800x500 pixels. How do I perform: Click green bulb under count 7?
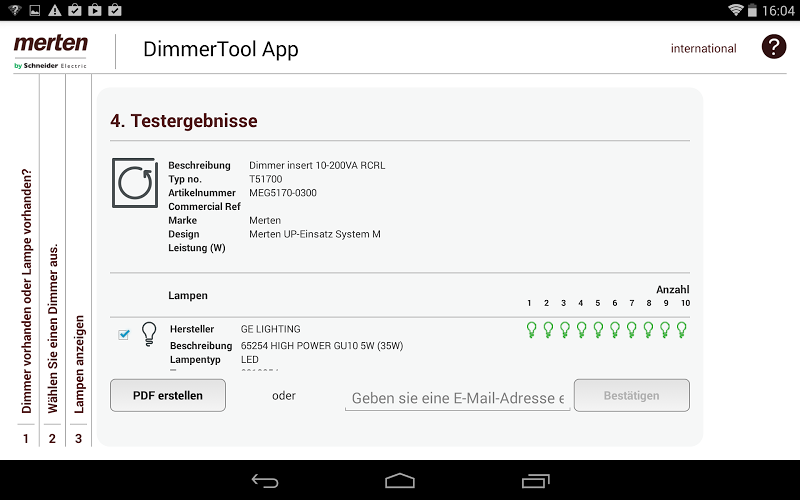[632, 330]
